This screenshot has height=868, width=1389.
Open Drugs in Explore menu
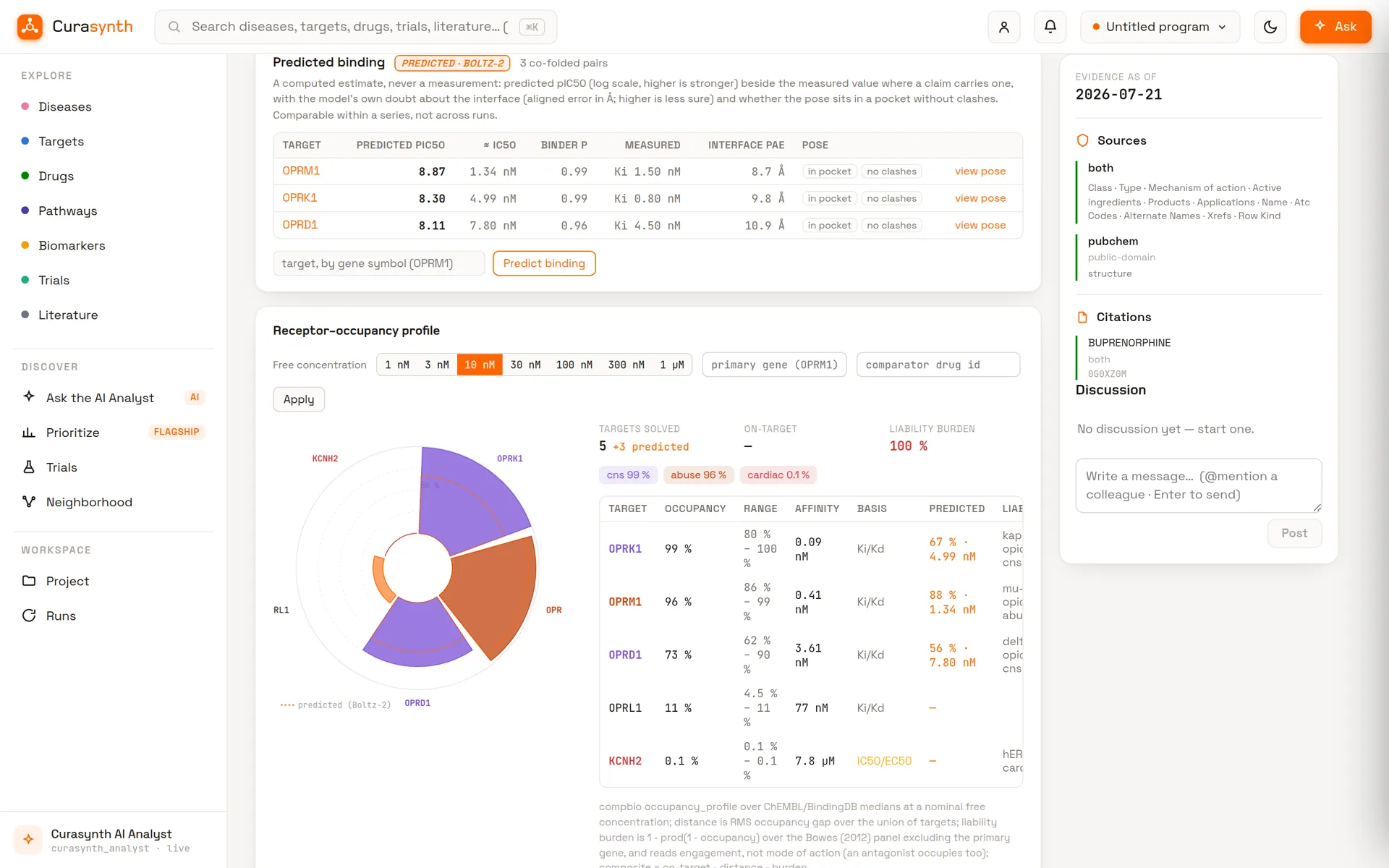tap(56, 176)
